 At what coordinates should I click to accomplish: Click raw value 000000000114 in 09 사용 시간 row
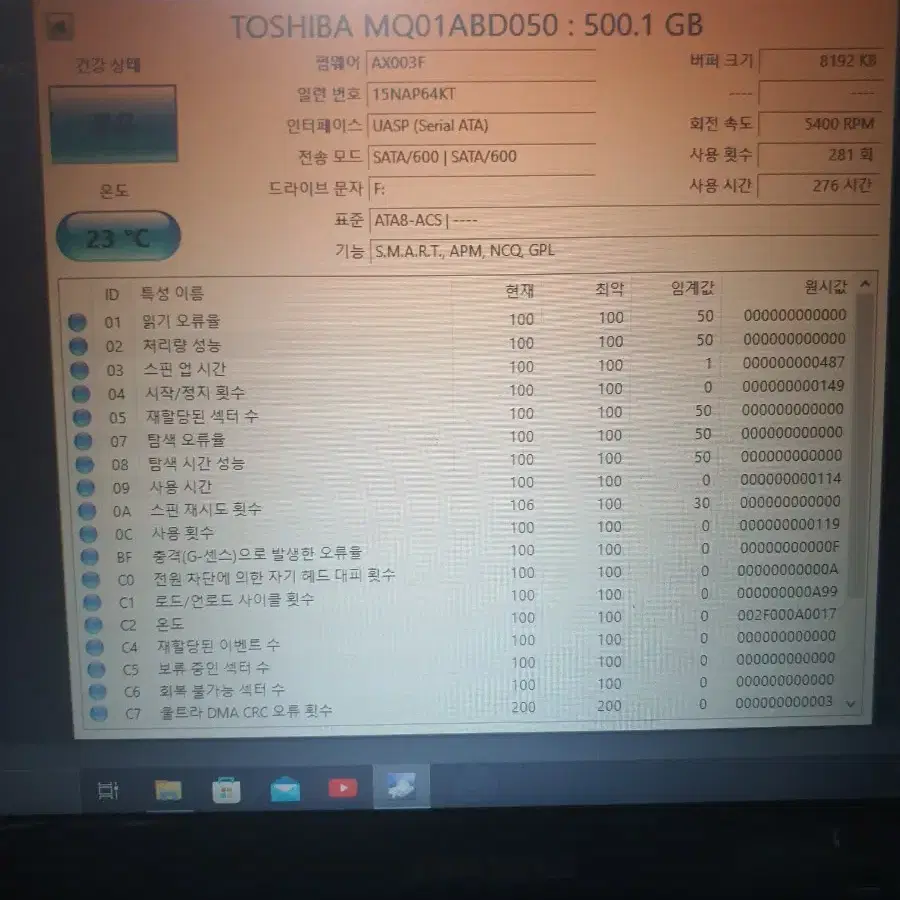[790, 479]
